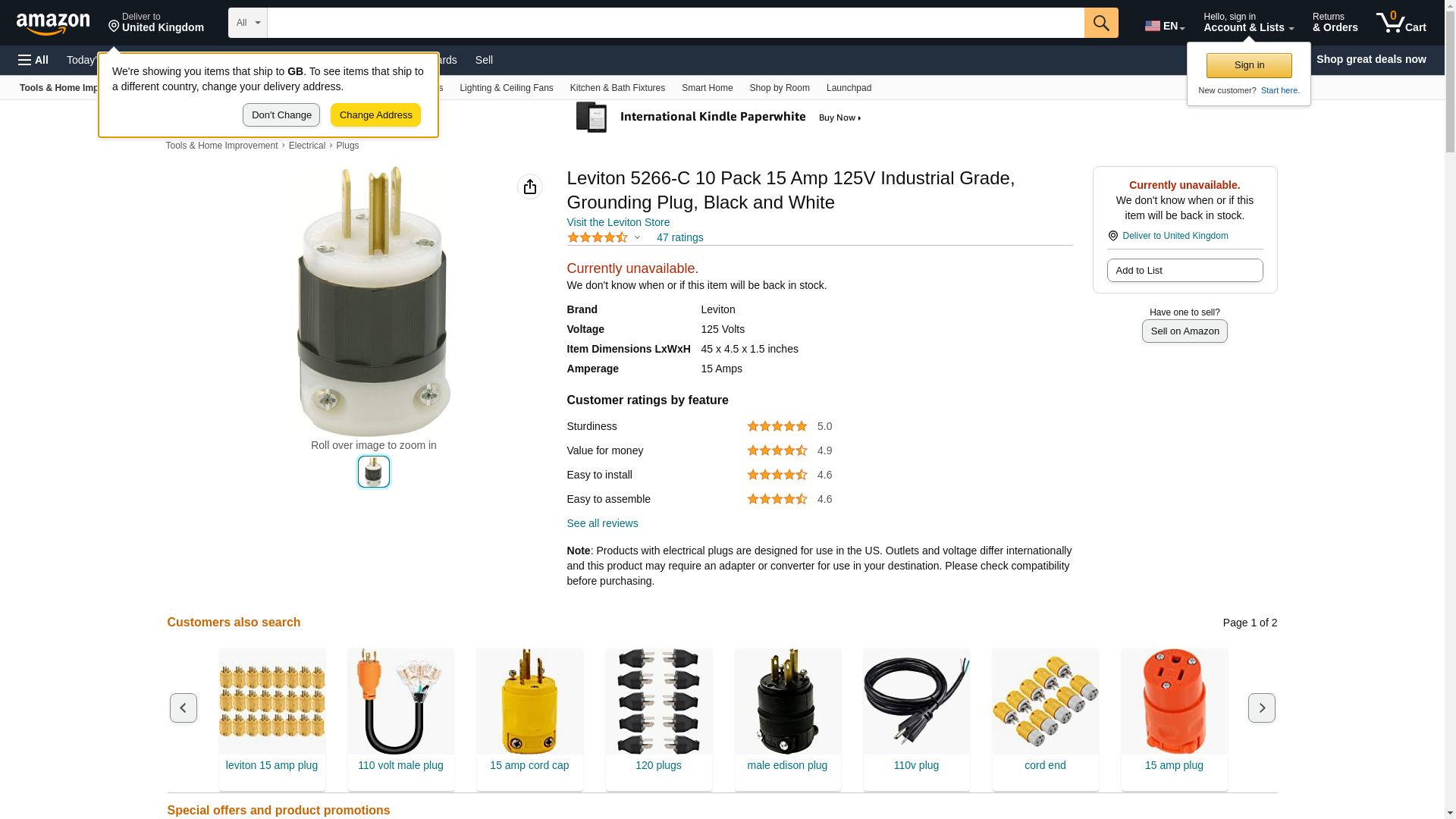
Task: Open the search category All dropdown
Action: coord(248,23)
